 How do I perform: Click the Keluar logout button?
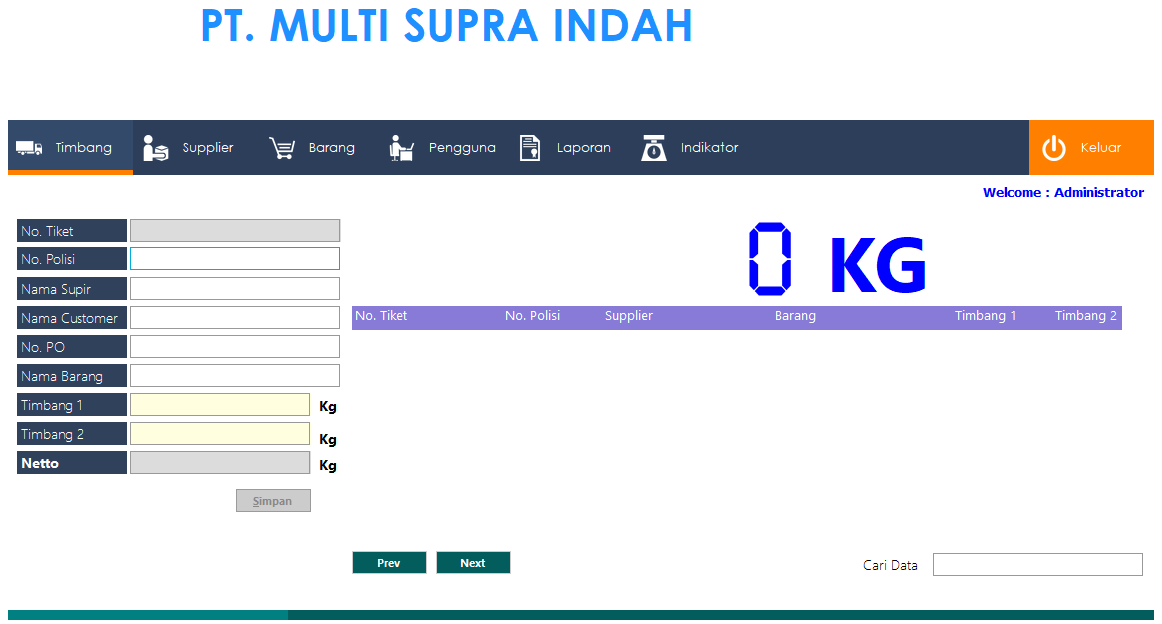click(x=1091, y=147)
